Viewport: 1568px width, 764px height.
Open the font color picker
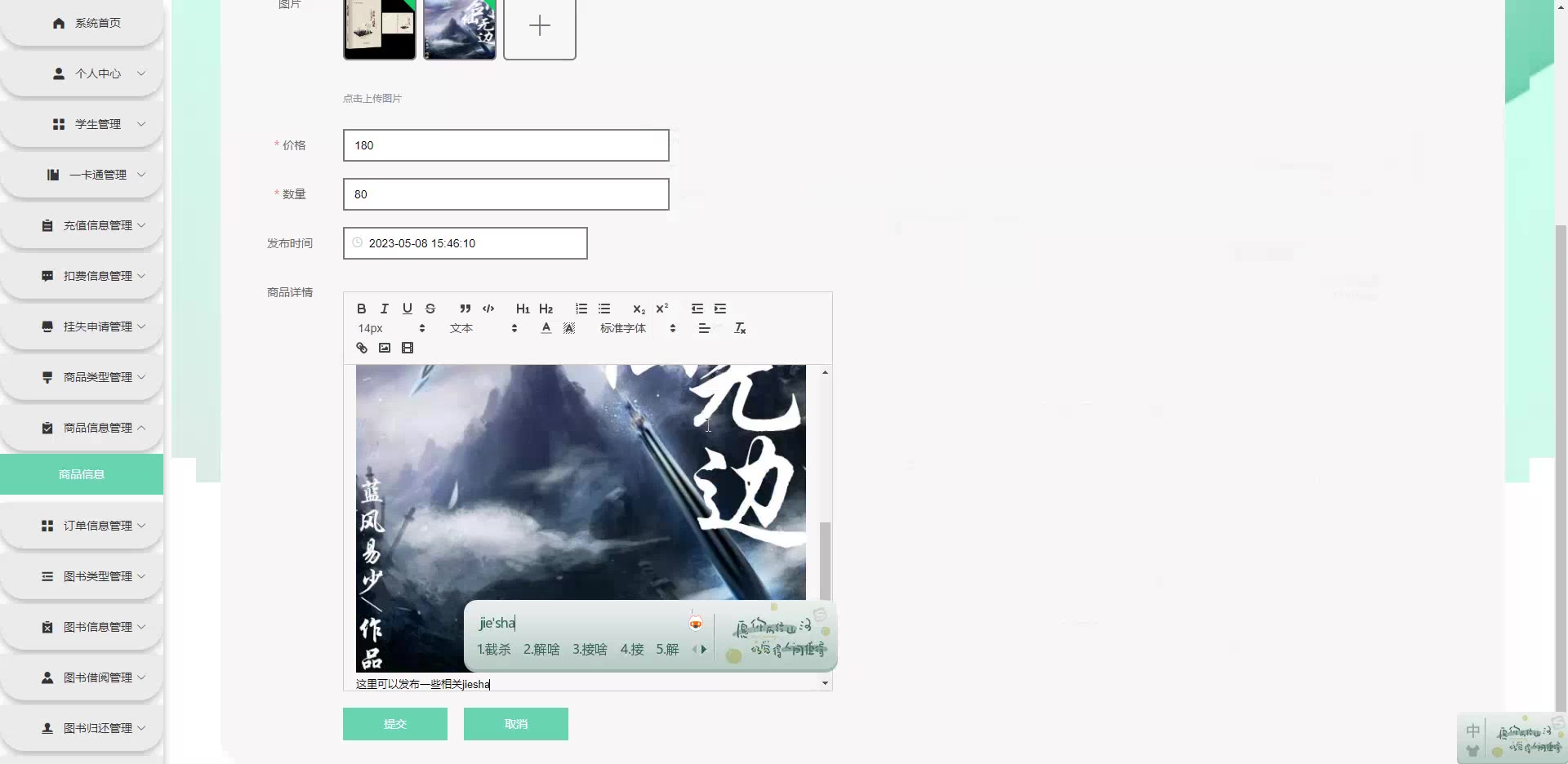(x=546, y=328)
